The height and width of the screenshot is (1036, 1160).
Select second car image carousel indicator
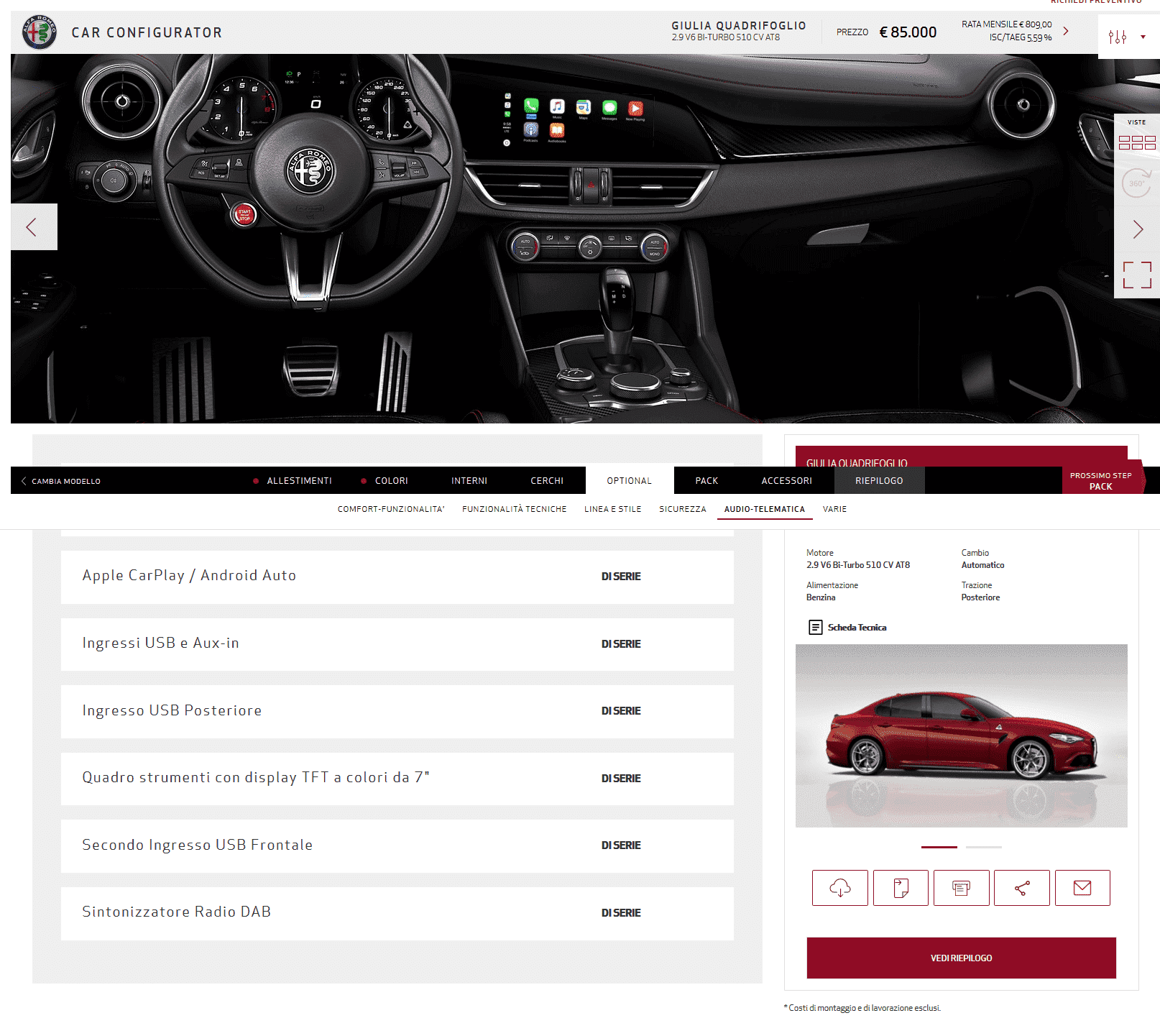point(983,847)
